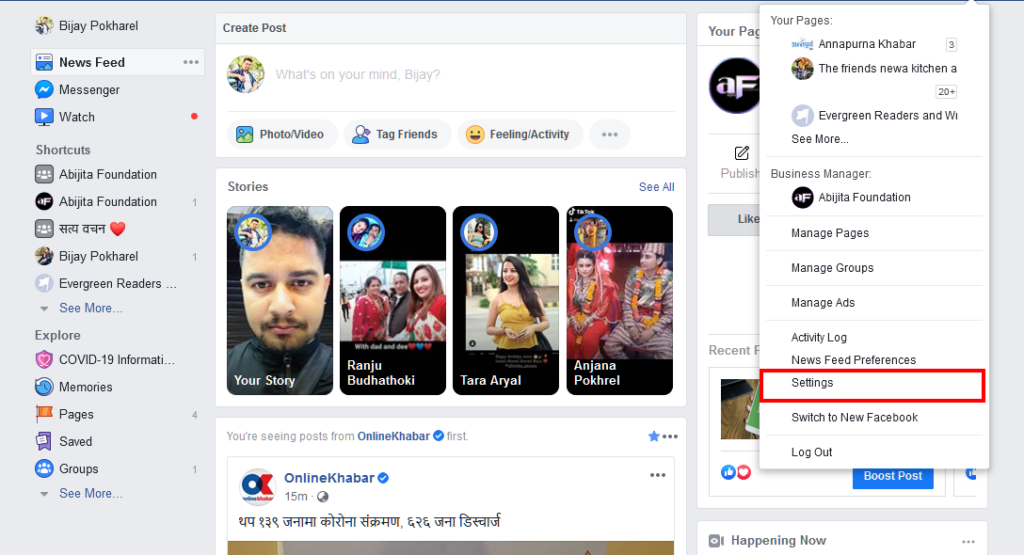Open Tara Aryal story

[506, 300]
